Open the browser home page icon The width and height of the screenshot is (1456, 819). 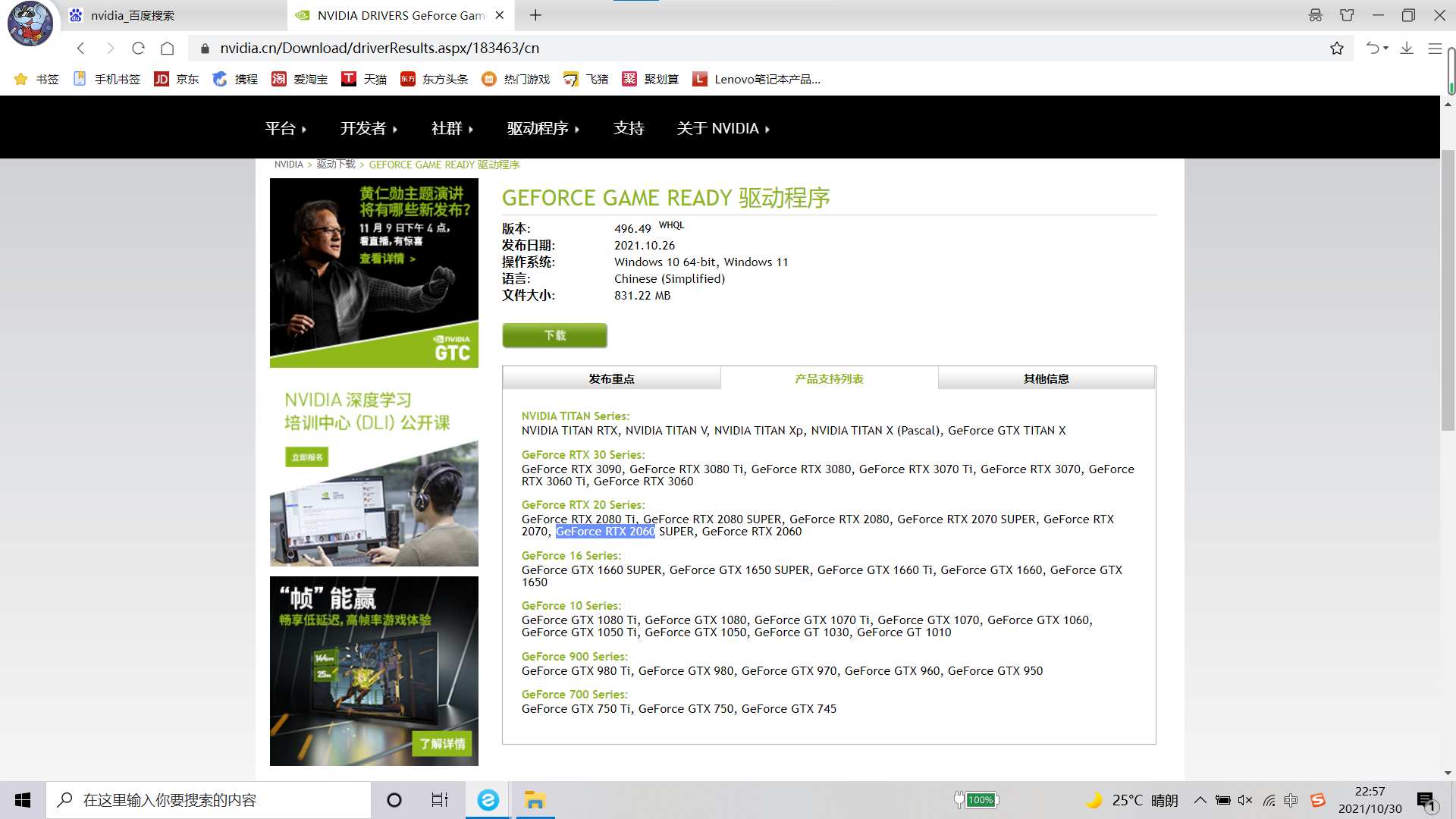point(168,49)
